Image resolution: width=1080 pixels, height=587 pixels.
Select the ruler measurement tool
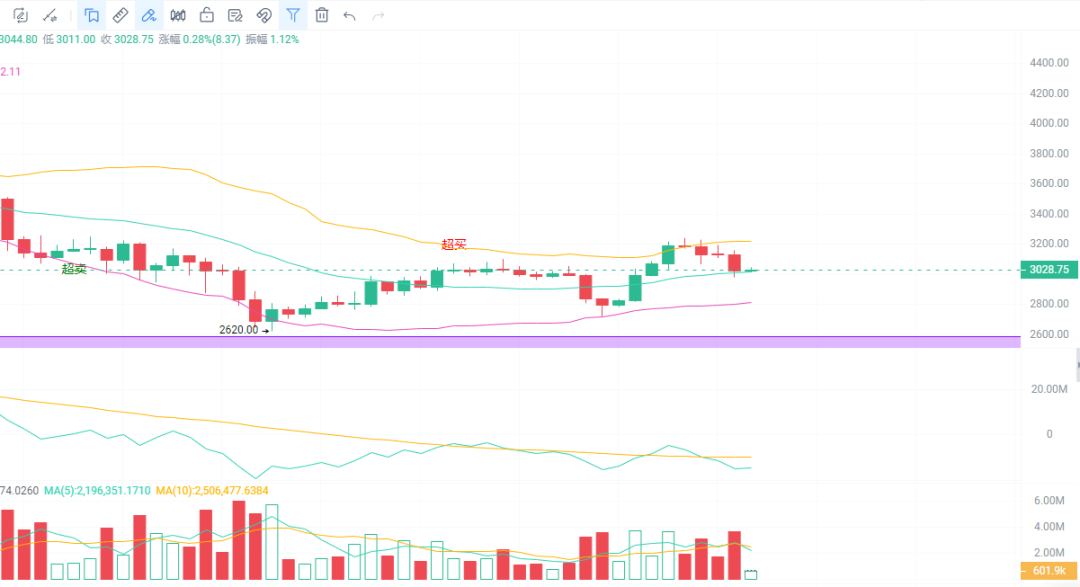point(119,15)
